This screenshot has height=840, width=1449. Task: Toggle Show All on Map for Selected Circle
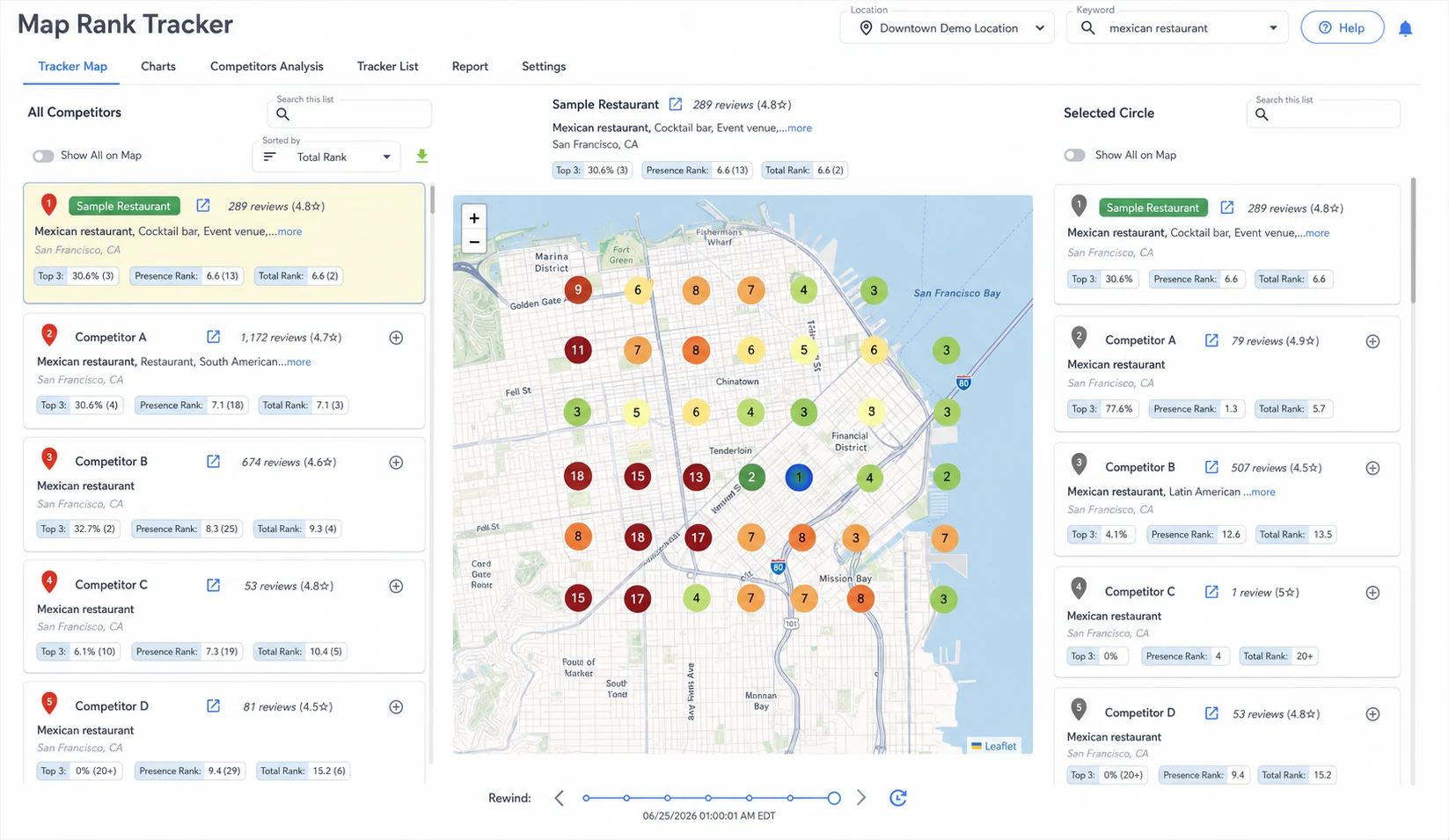(1074, 155)
